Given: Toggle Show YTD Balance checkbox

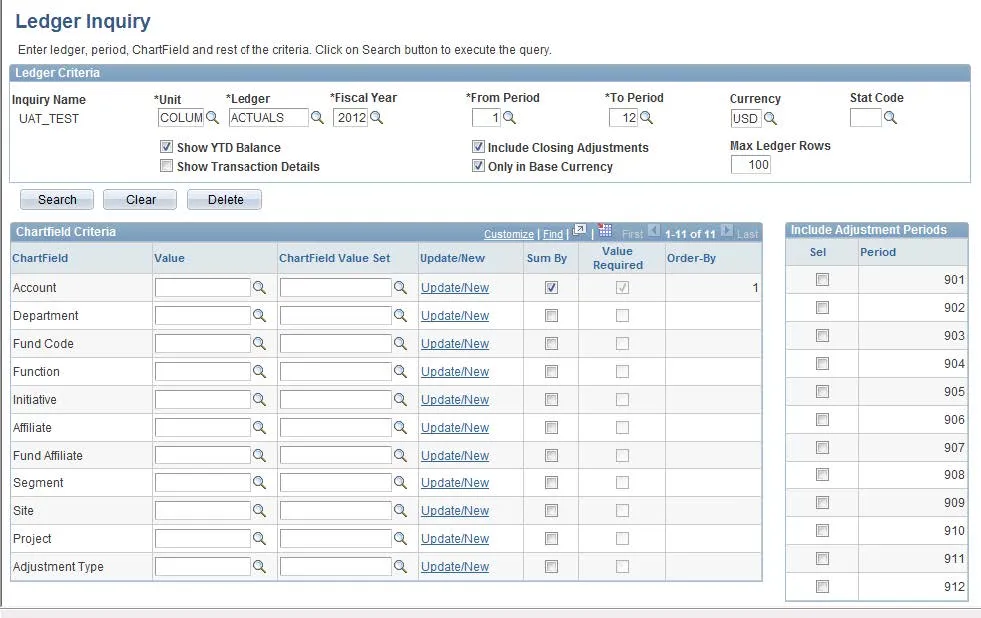Looking at the screenshot, I should [x=166, y=147].
